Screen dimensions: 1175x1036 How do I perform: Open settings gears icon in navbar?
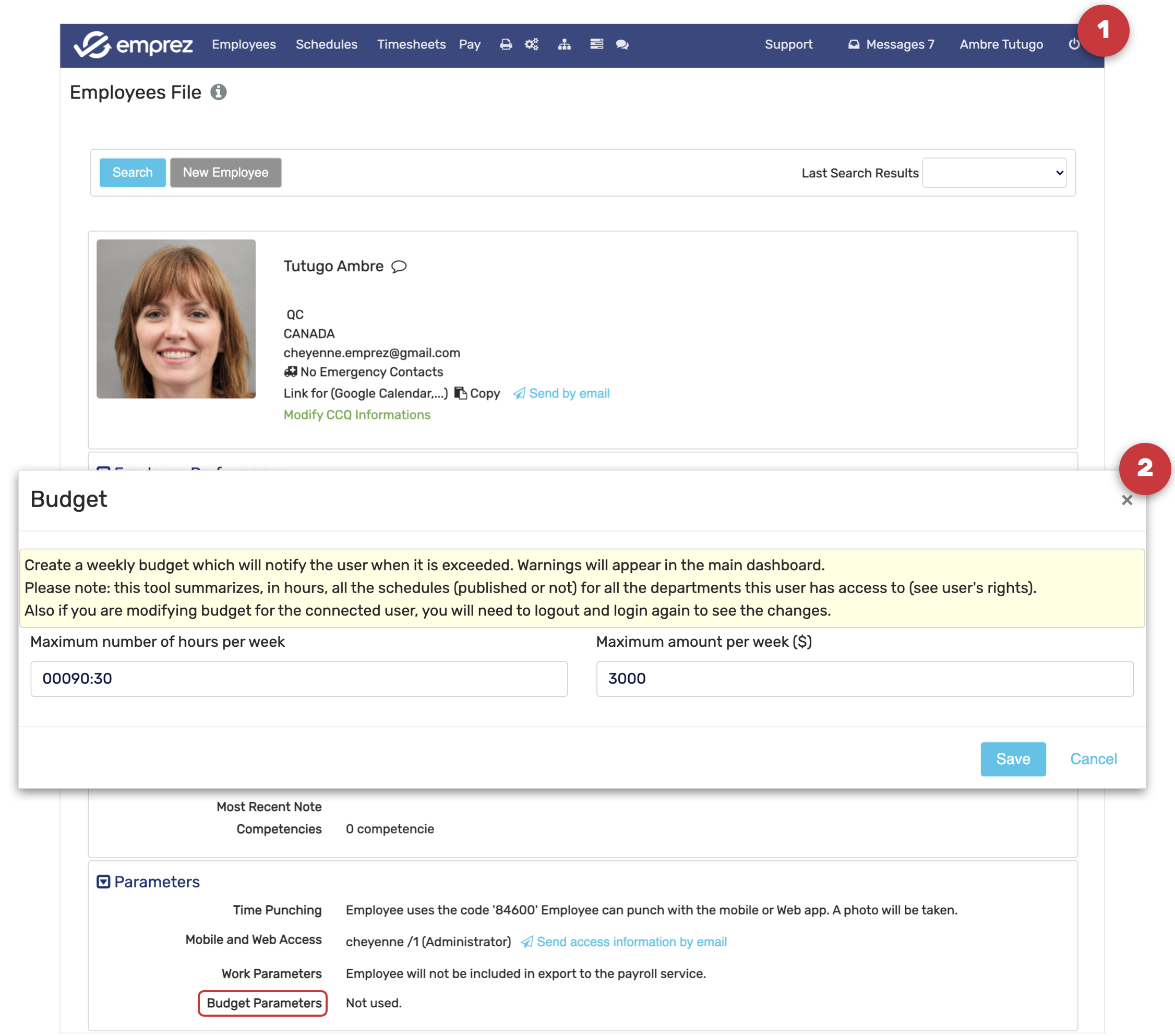point(532,44)
